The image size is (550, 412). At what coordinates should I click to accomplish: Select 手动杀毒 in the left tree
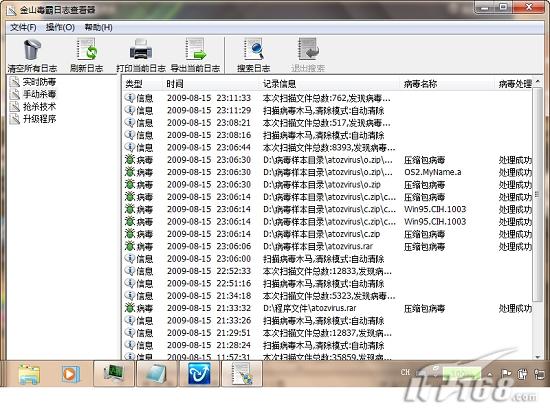(39, 94)
